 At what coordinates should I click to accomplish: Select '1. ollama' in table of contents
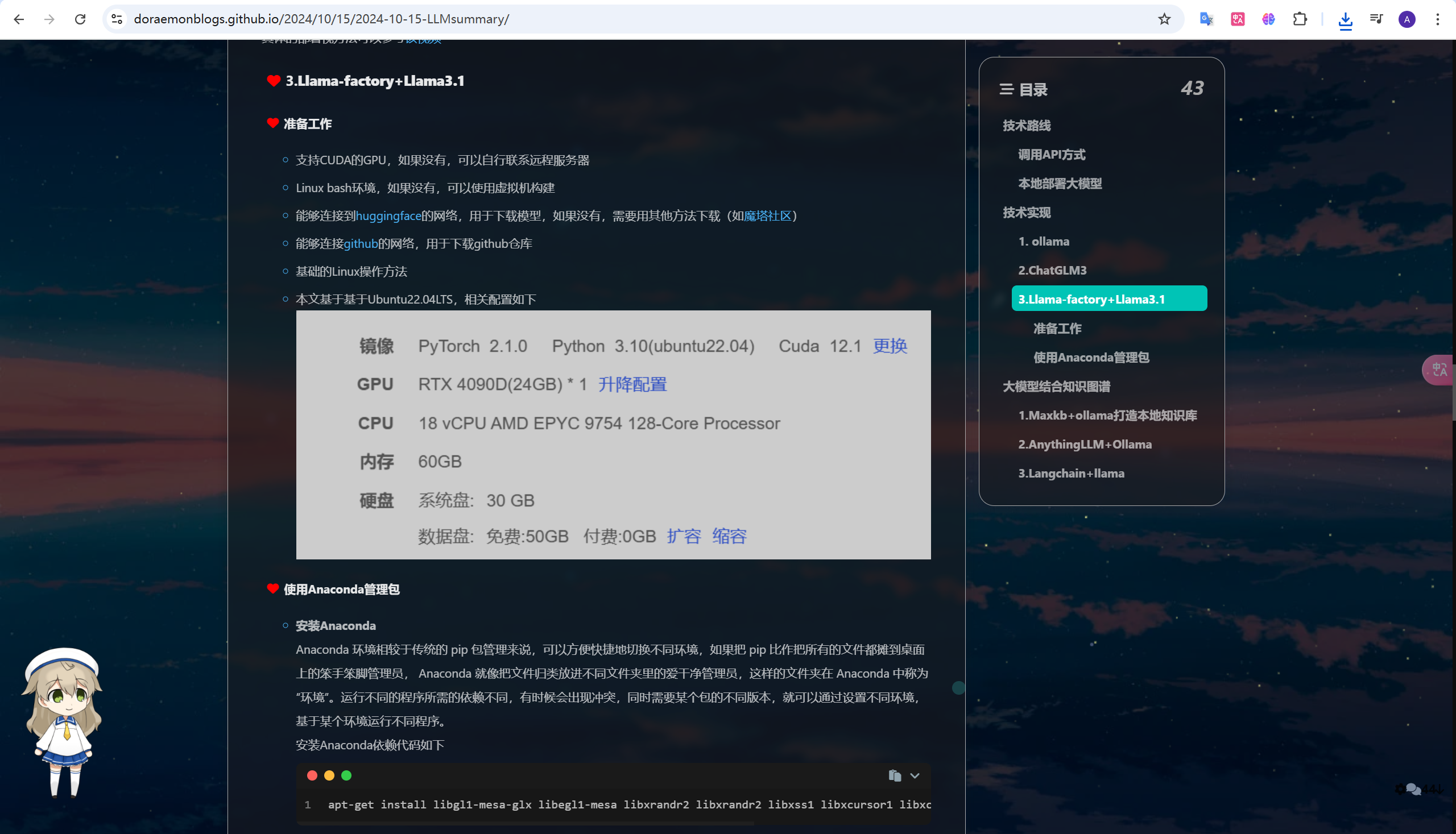tap(1044, 241)
